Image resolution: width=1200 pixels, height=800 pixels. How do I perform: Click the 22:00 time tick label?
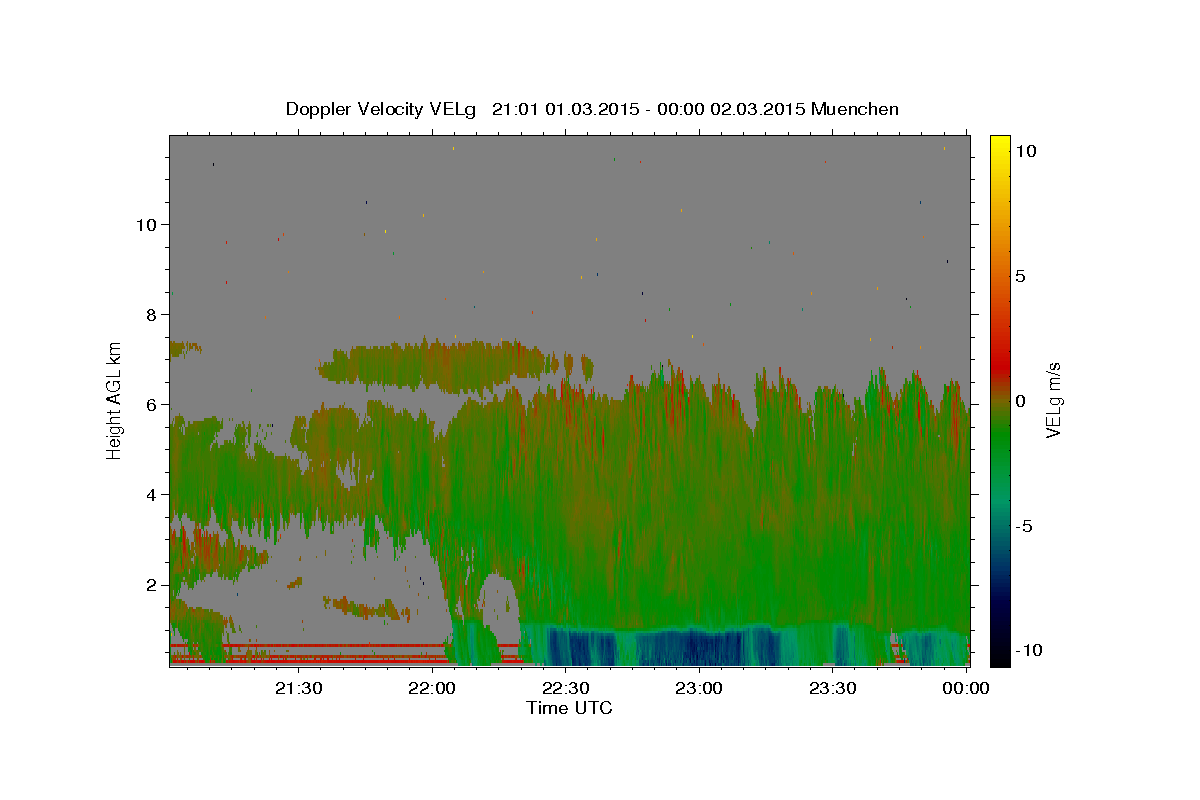tap(432, 687)
